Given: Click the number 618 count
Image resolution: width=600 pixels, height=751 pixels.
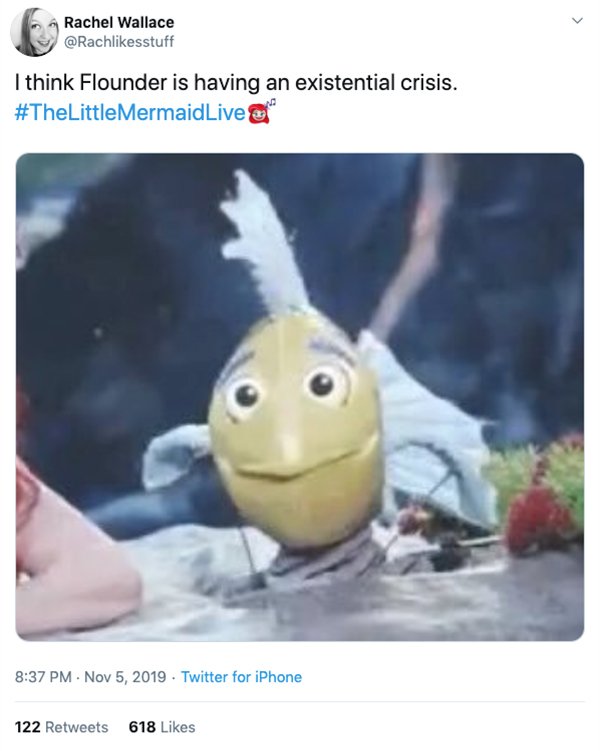Looking at the screenshot, I should (x=142, y=727).
